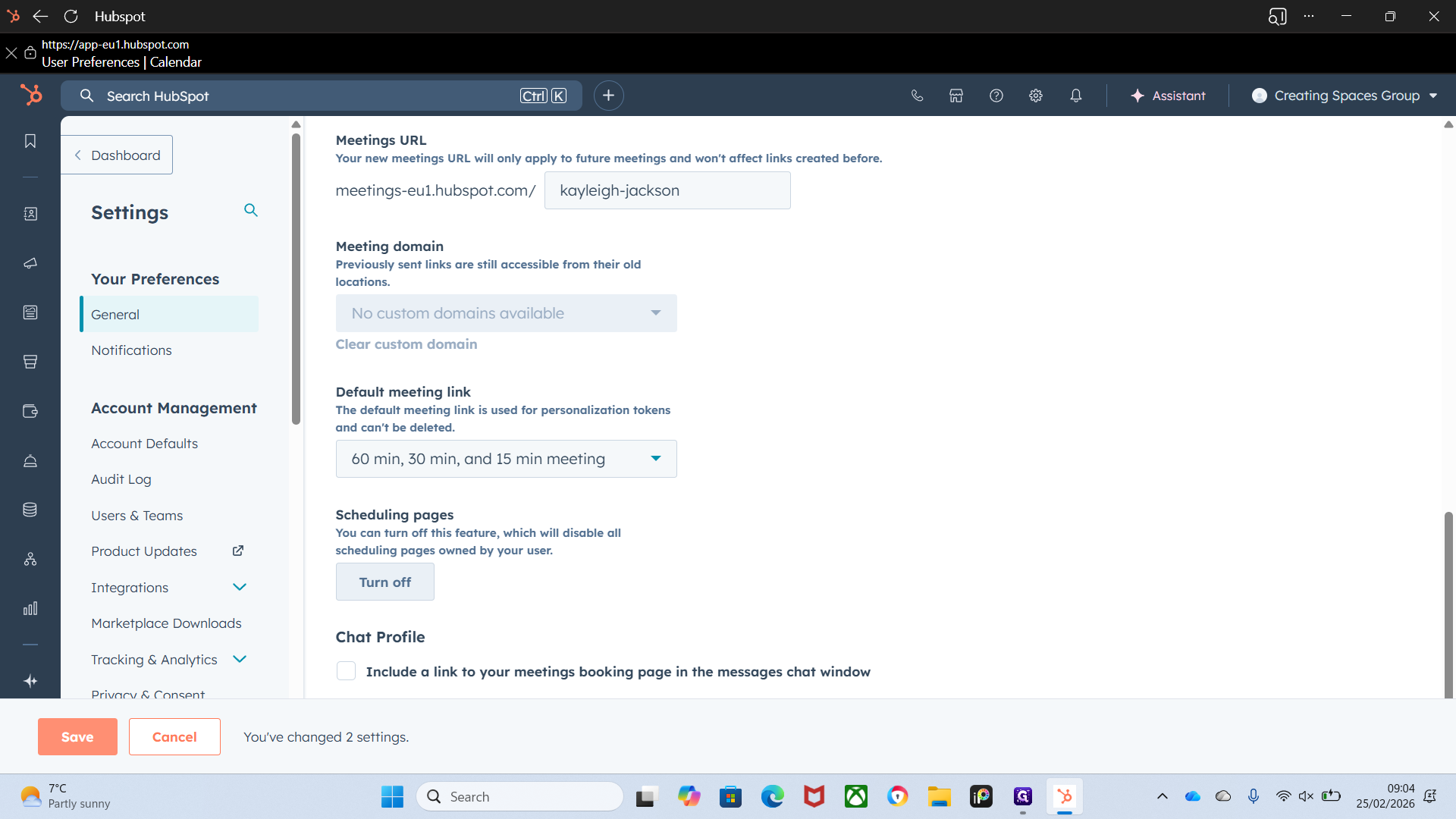Screen dimensions: 1456x819
Task: Open the Settings gear icon
Action: [x=1036, y=96]
